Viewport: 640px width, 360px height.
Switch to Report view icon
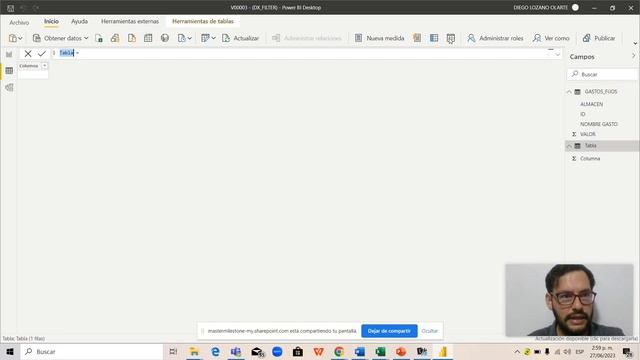point(9,54)
